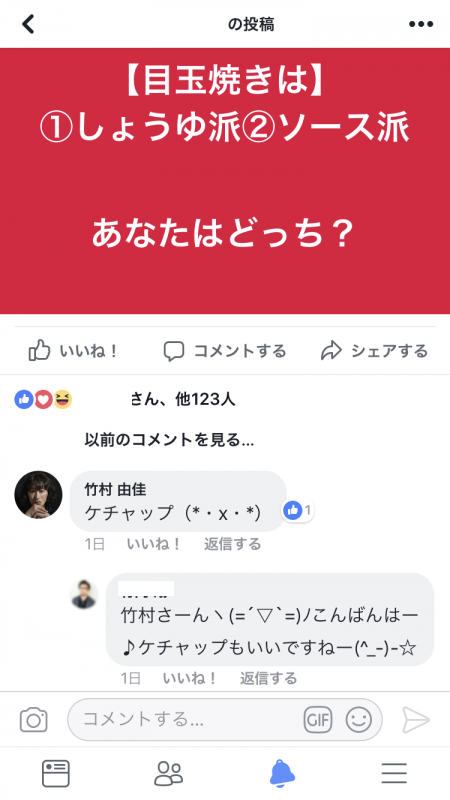Toggle いいね！ on the ケチャップ comment
The image size is (450, 800).
click(x=154, y=544)
